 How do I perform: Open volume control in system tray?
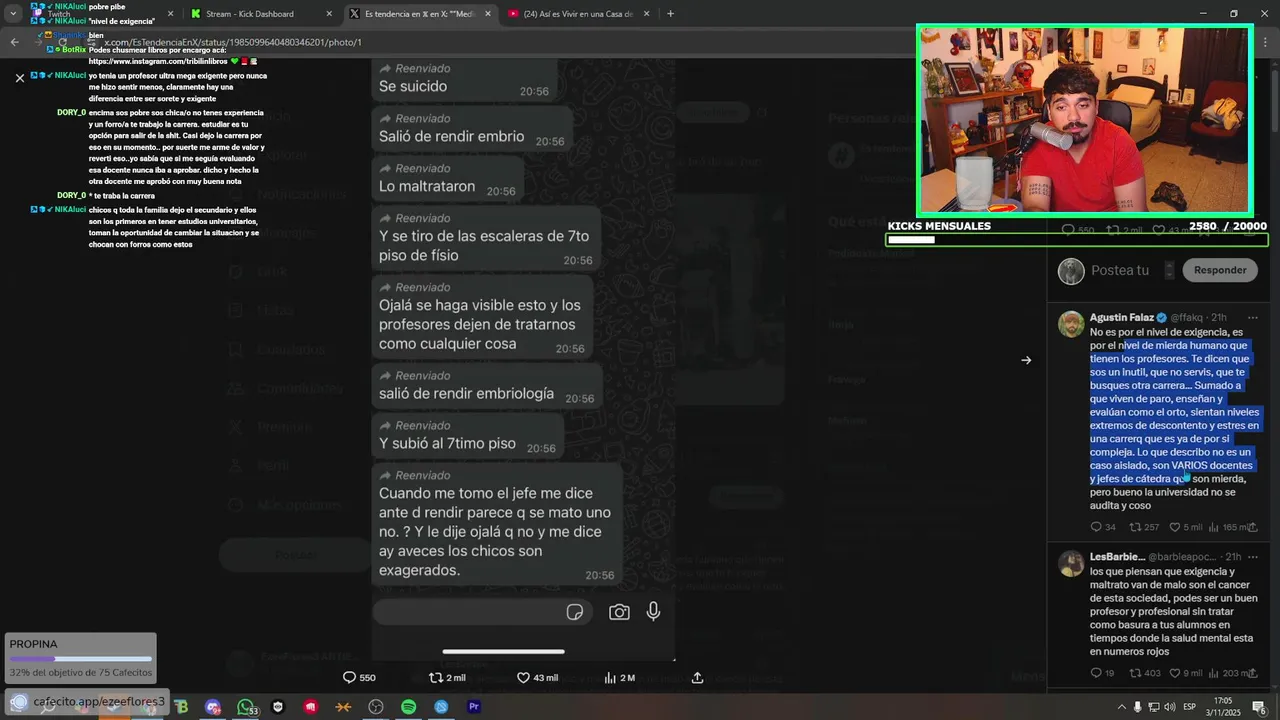1170,707
